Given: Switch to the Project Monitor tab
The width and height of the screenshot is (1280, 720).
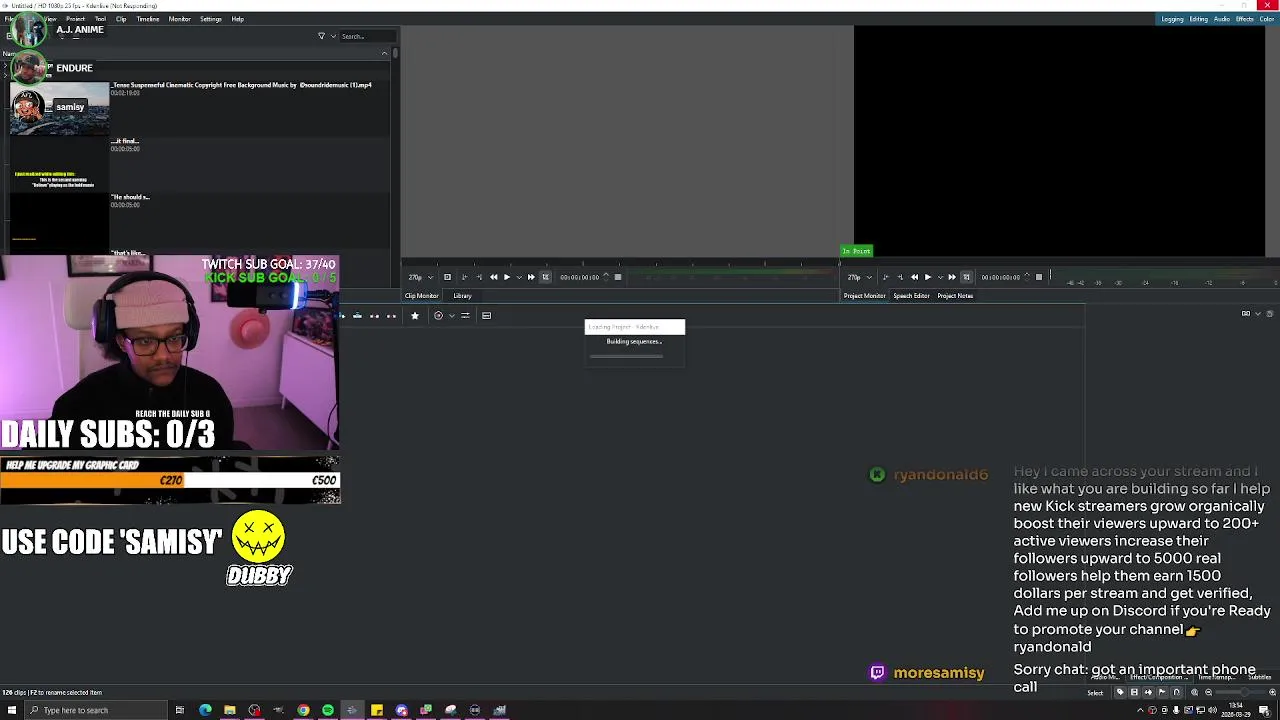Looking at the screenshot, I should pyautogui.click(x=864, y=296).
